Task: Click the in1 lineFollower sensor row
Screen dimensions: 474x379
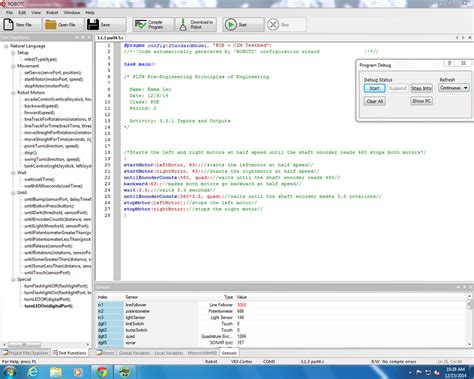Action: [x=282, y=305]
